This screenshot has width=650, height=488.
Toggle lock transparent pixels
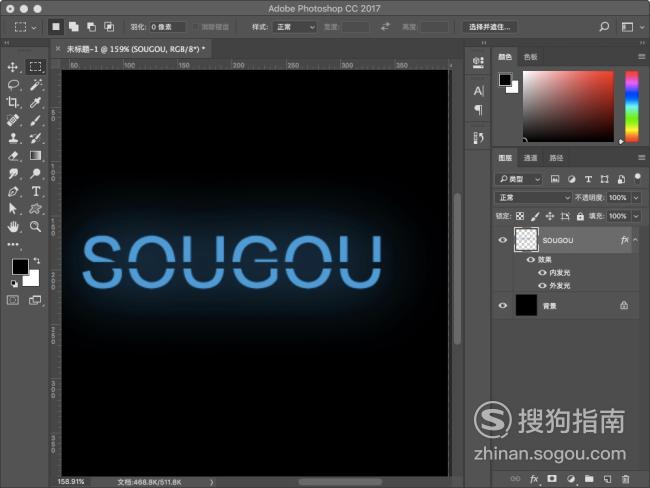point(520,216)
